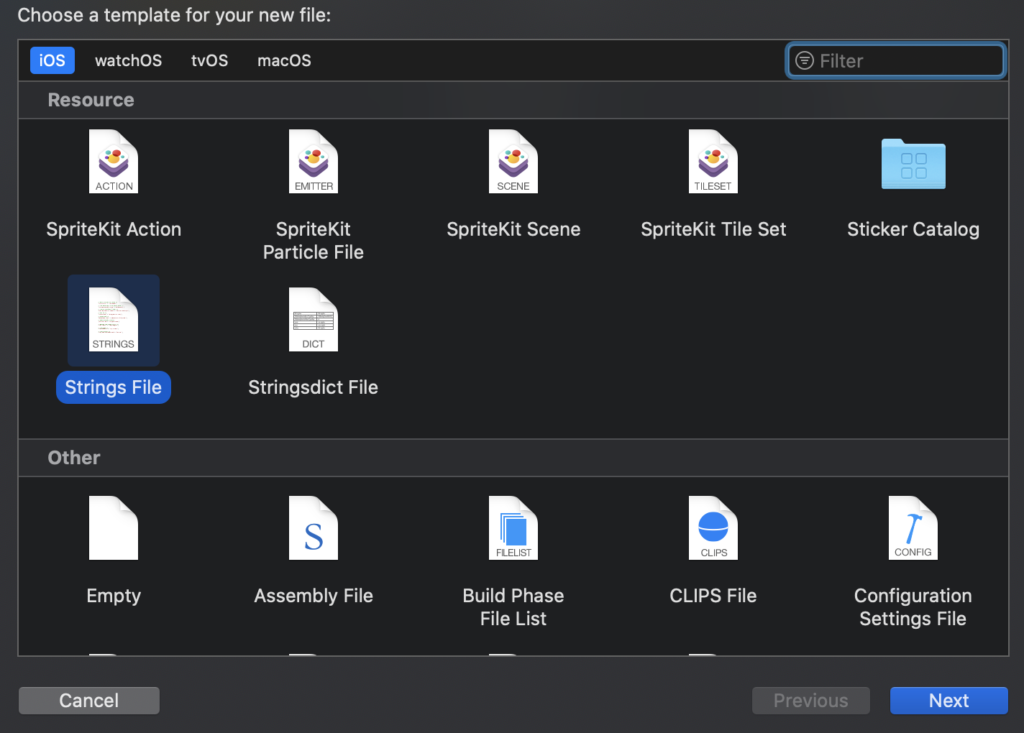This screenshot has width=1024, height=733.
Task: Click the Cancel button
Action: click(x=89, y=700)
